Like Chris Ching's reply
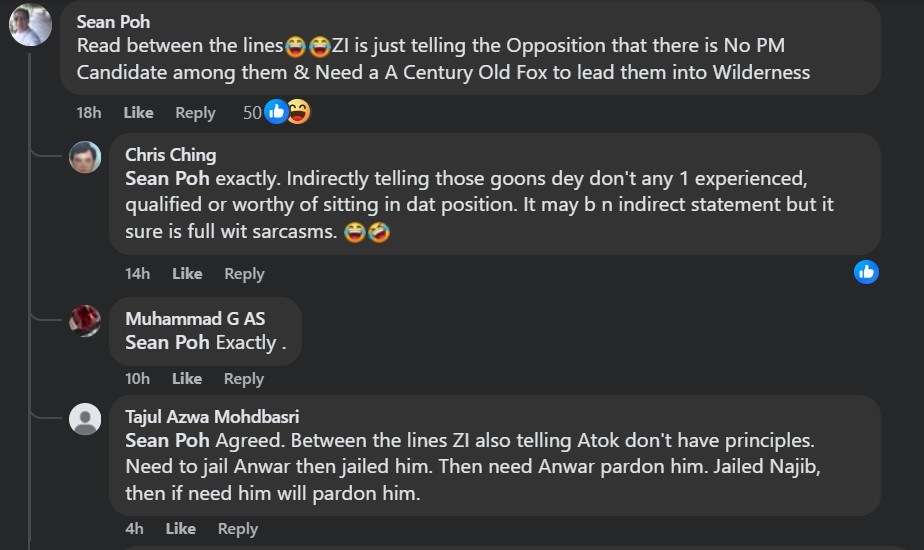 pyautogui.click(x=187, y=274)
